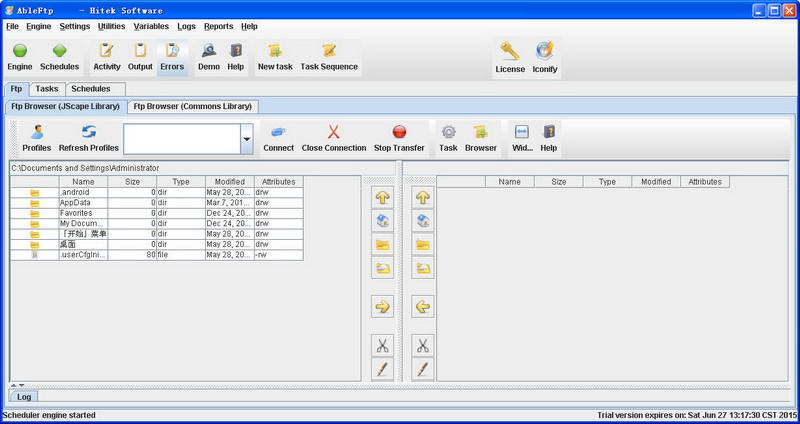The height and width of the screenshot is (424, 800).
Task: Open the License key icon
Action: coord(510,51)
